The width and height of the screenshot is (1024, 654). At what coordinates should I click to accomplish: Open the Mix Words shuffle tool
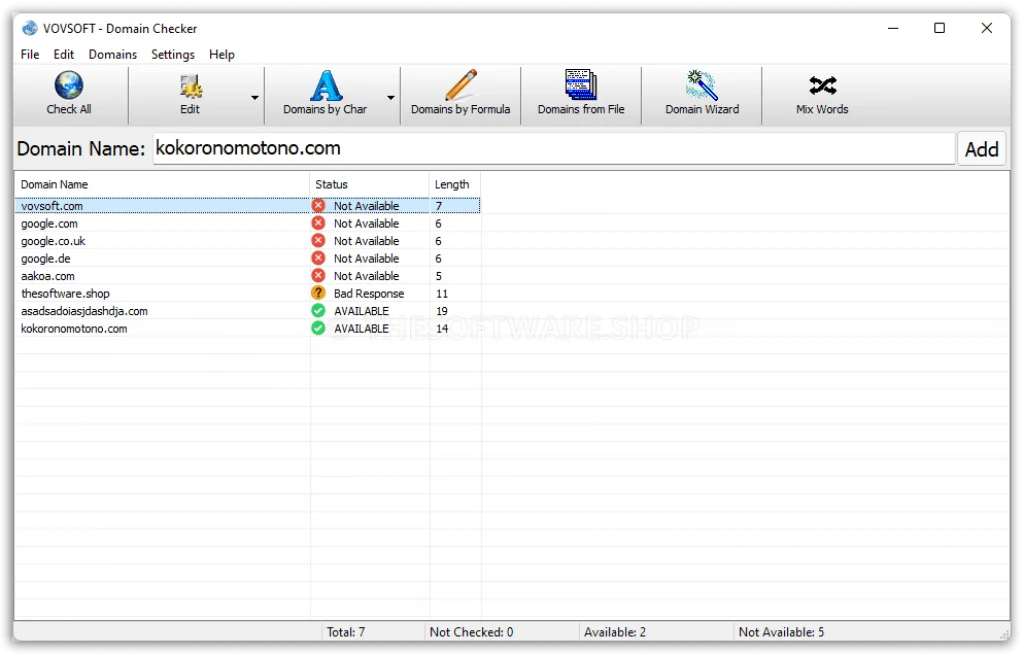tap(822, 94)
